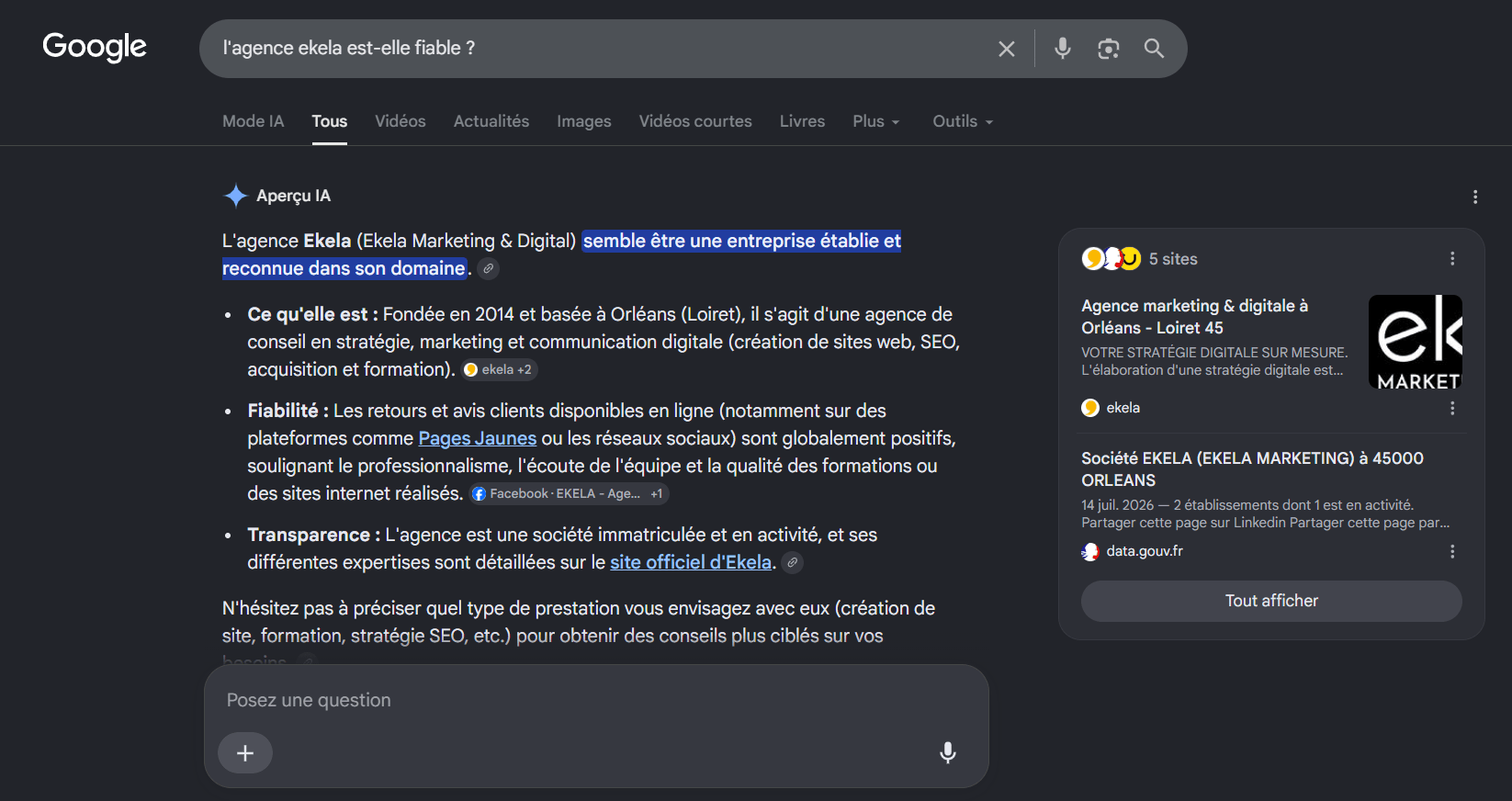Image resolution: width=1512 pixels, height=801 pixels.
Task: Expand the Outils dropdown
Action: [x=963, y=121]
